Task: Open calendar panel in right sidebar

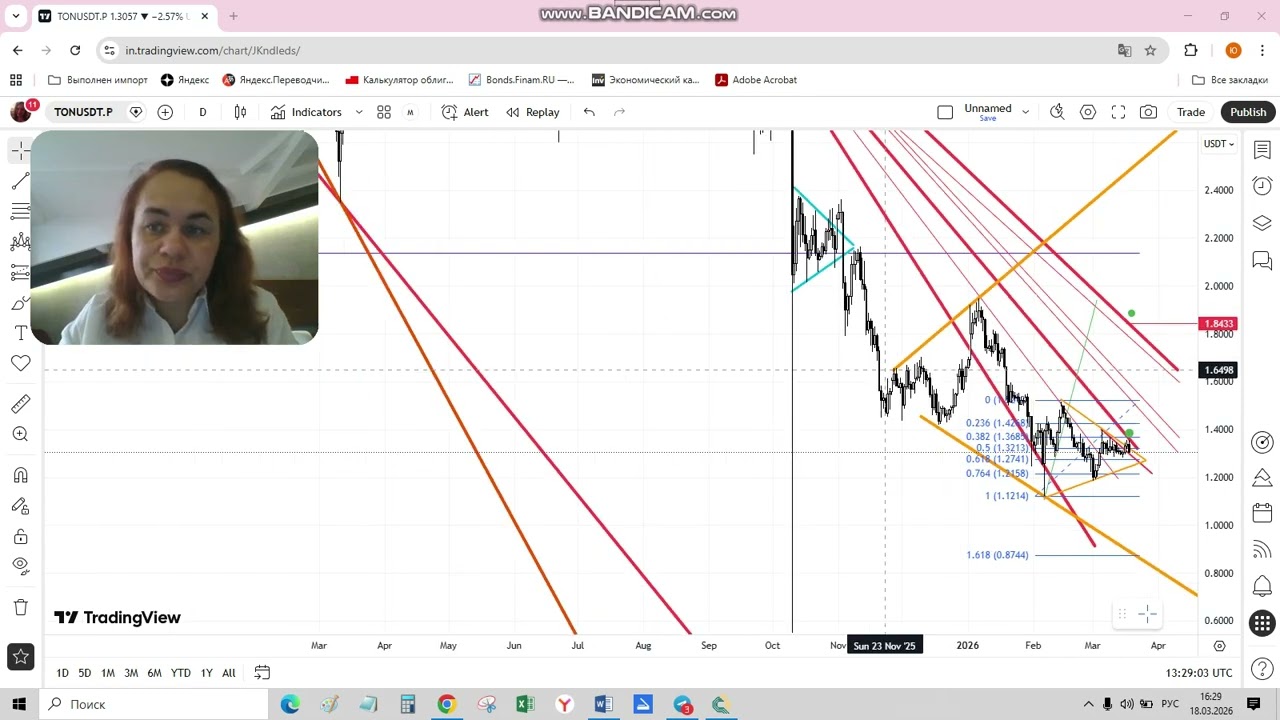Action: pos(1262,514)
